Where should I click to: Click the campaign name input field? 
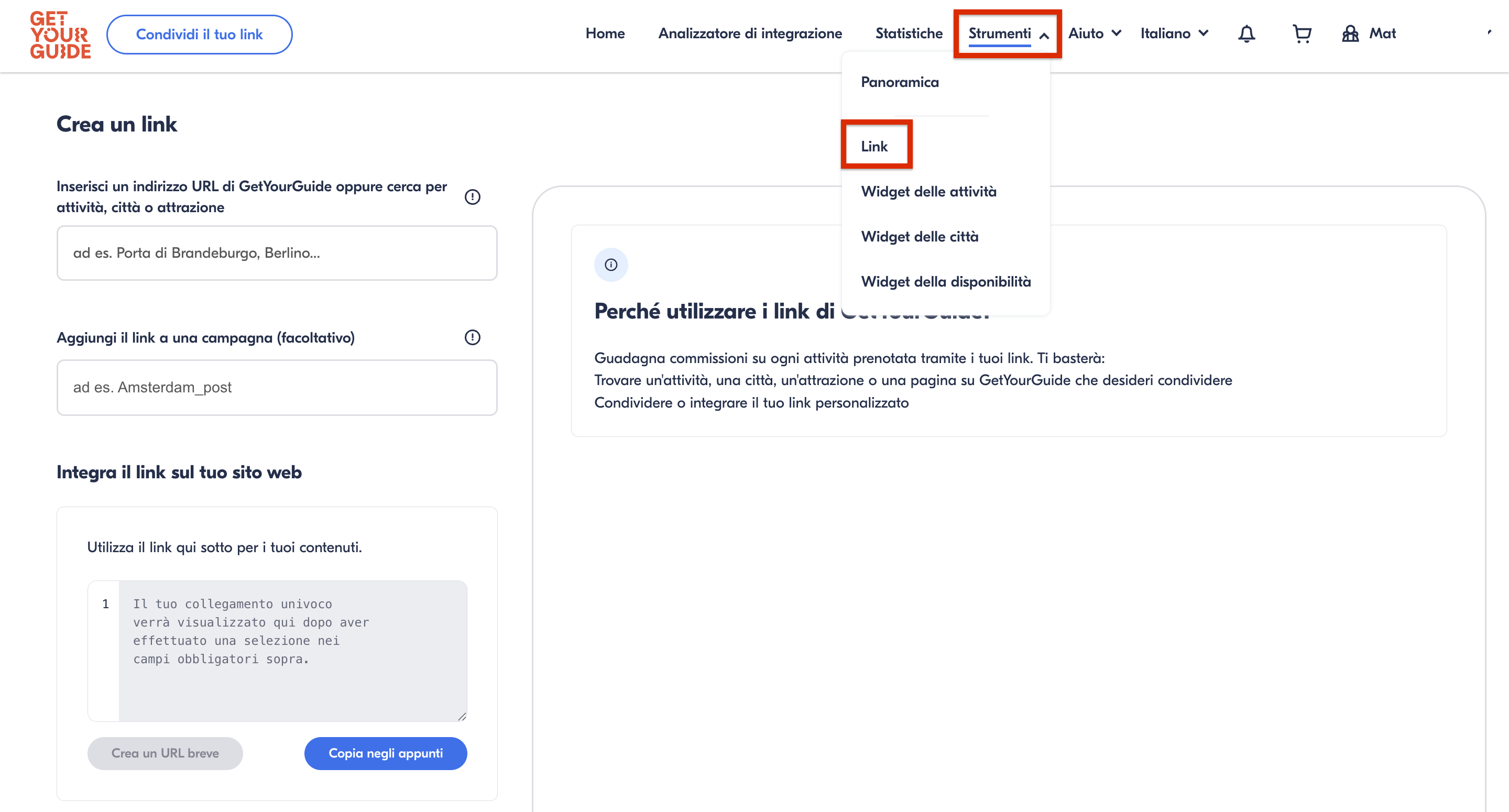tap(277, 388)
